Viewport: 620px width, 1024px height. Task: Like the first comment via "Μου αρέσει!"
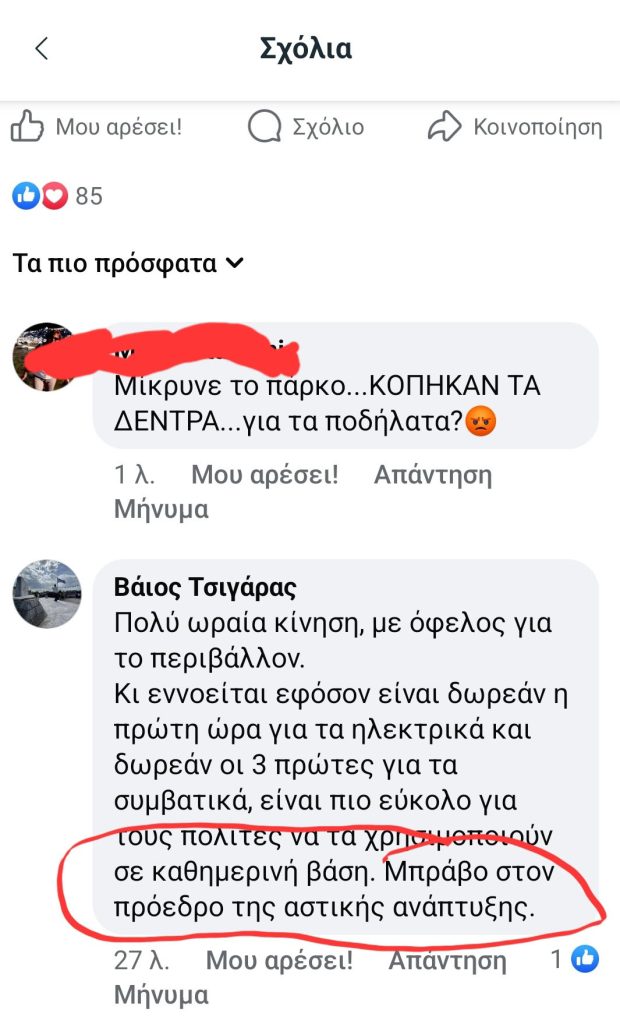[x=265, y=475]
